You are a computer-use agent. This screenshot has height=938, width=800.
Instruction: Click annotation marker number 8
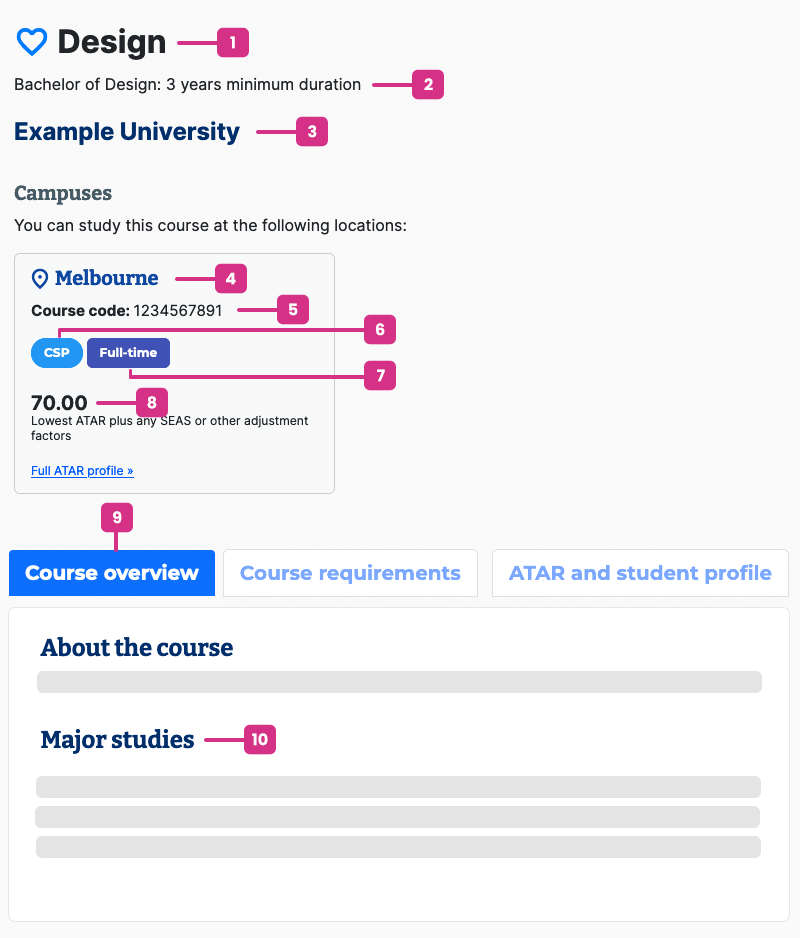(x=151, y=402)
